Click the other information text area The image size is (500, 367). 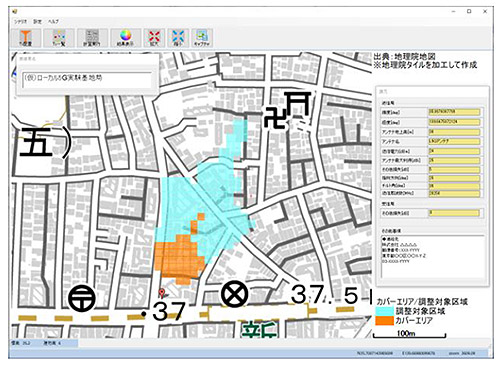(432, 256)
